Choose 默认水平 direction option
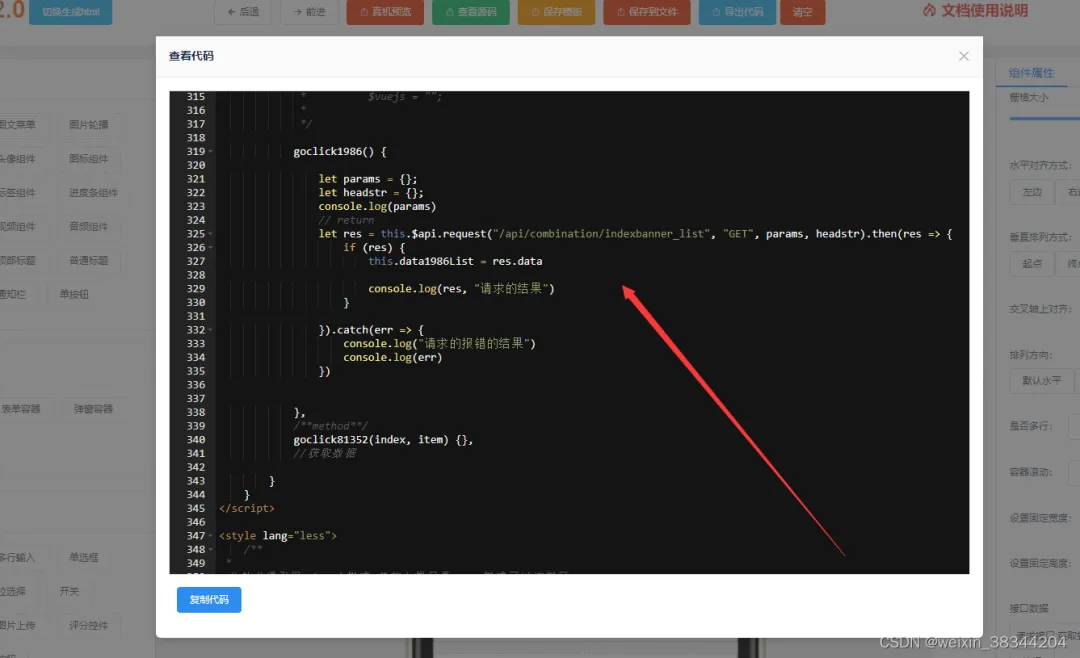 point(1041,380)
